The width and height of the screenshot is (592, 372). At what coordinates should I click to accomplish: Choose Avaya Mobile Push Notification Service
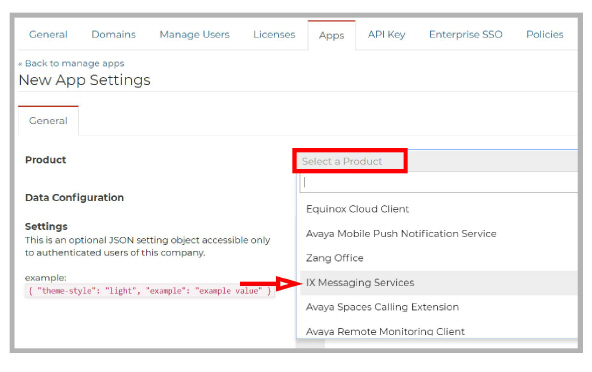click(x=439, y=233)
